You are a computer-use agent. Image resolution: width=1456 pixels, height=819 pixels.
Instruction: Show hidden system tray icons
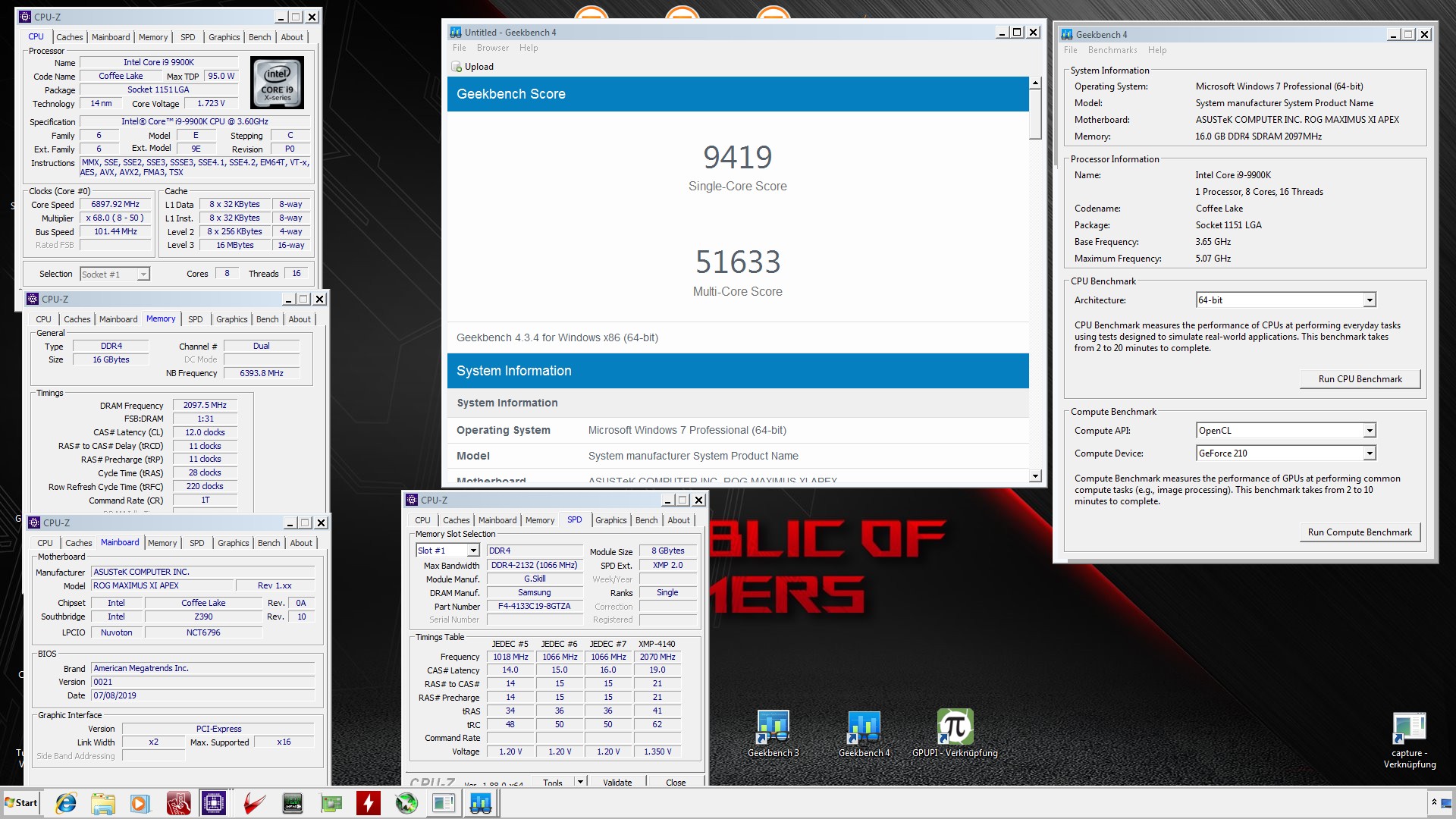tap(1434, 803)
